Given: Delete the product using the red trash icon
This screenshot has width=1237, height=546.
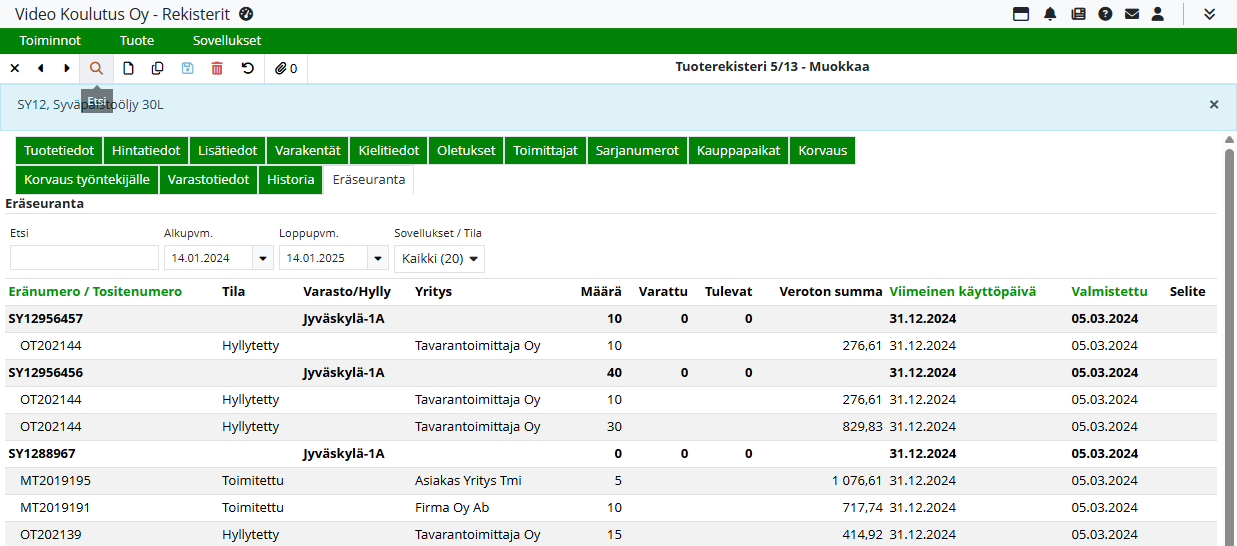Looking at the screenshot, I should pyautogui.click(x=217, y=68).
